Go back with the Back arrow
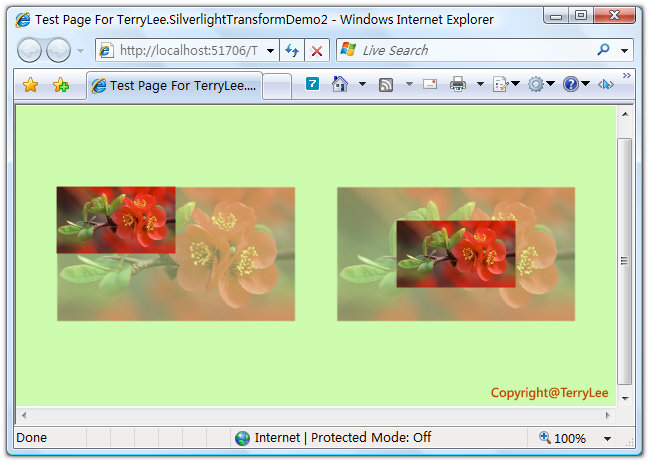The height and width of the screenshot is (462, 649). click(x=29, y=51)
